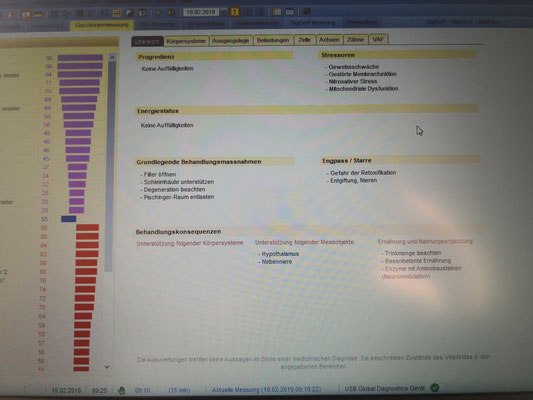Click the (15 min) duration in status bar
The image size is (533, 400).
point(179,390)
